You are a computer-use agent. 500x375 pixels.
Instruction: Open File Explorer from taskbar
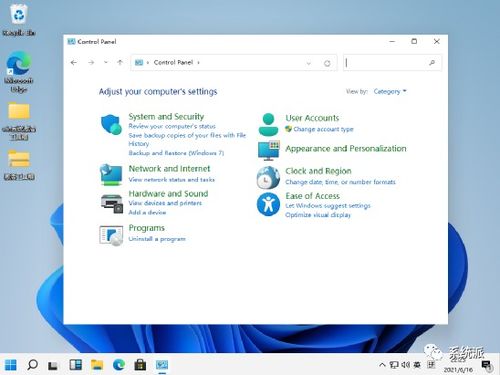pyautogui.click(x=97, y=365)
